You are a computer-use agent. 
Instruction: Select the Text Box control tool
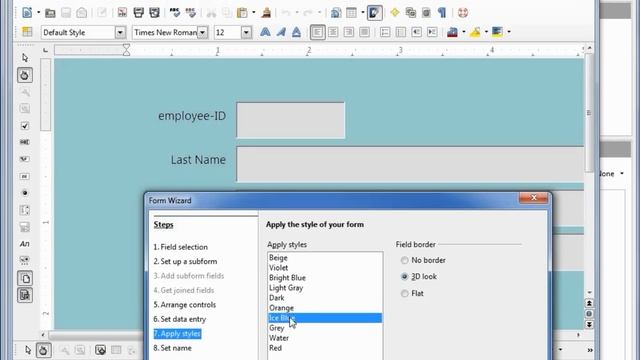(x=25, y=142)
